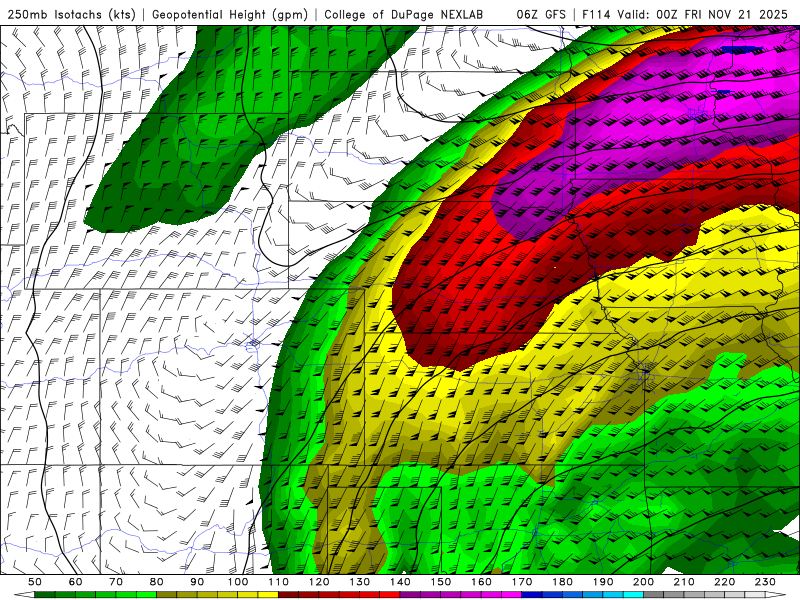Click the 'College of DuPage NEXLAB' credit
This screenshot has width=800, height=600.
coord(404,15)
